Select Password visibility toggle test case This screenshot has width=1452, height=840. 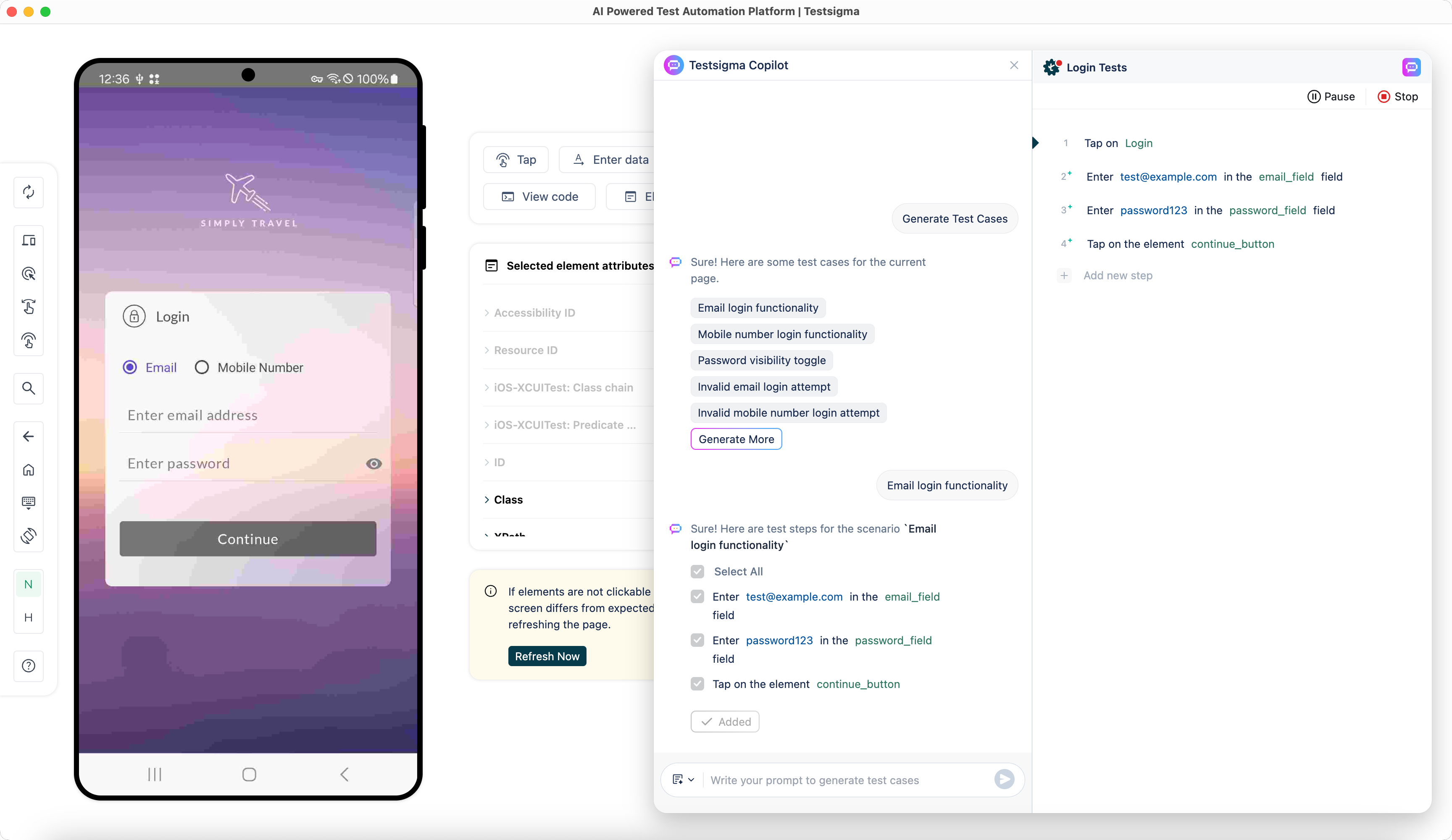tap(761, 360)
